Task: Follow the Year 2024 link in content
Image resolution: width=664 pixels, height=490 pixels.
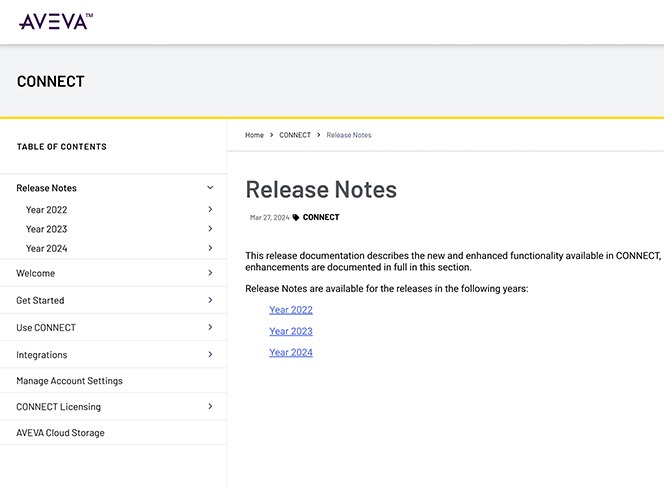Action: [291, 352]
